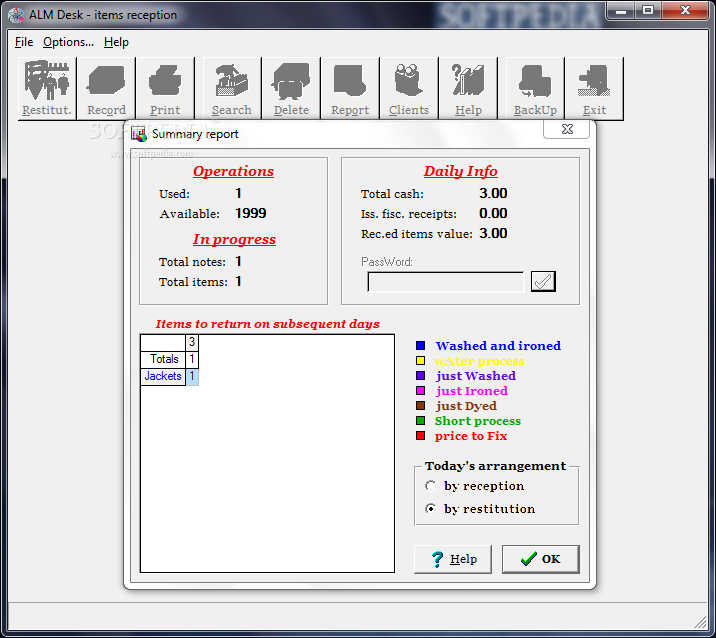Open the Restitut. toolbar button
This screenshot has height=638, width=716.
point(47,89)
